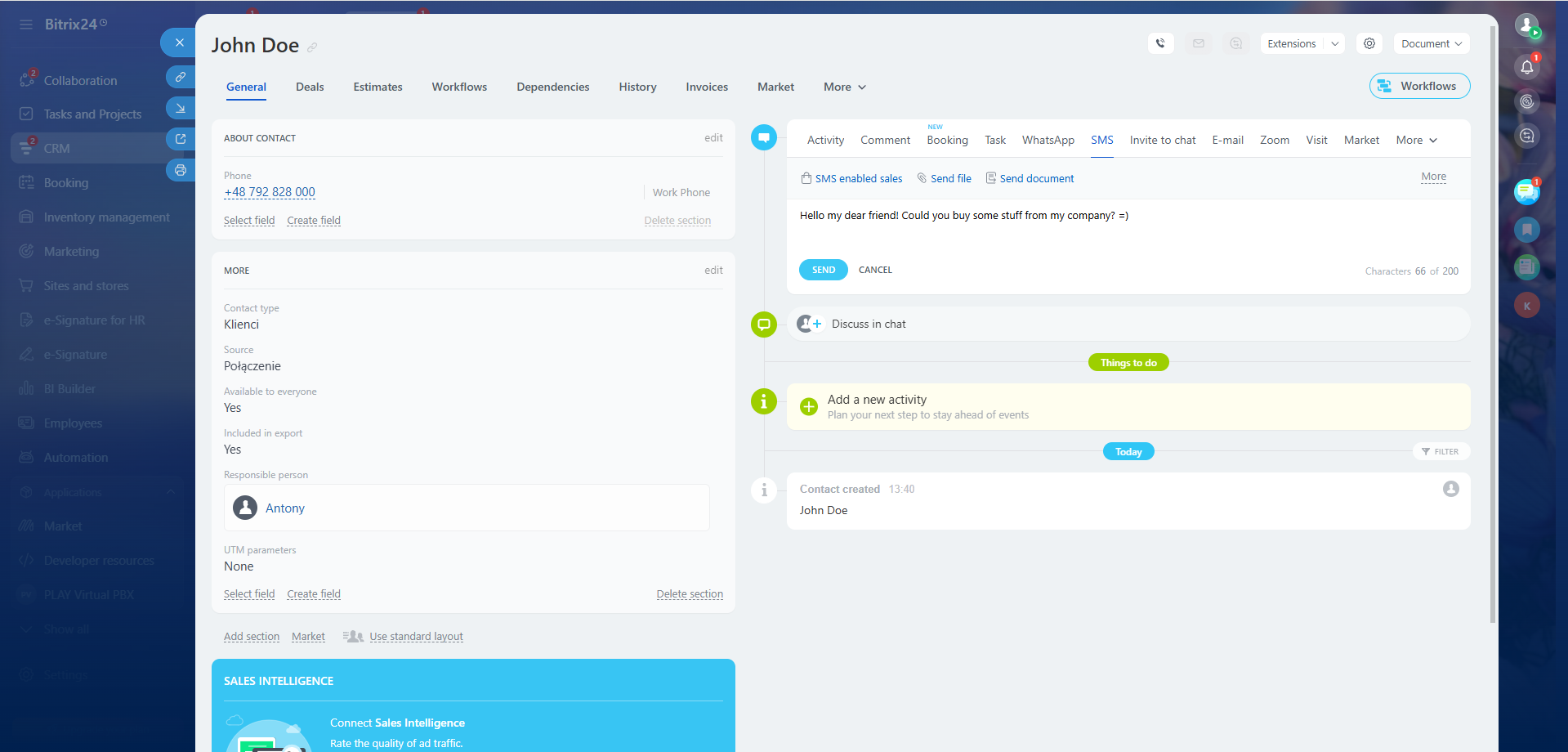Expand More in the contact tab bar

click(x=844, y=87)
